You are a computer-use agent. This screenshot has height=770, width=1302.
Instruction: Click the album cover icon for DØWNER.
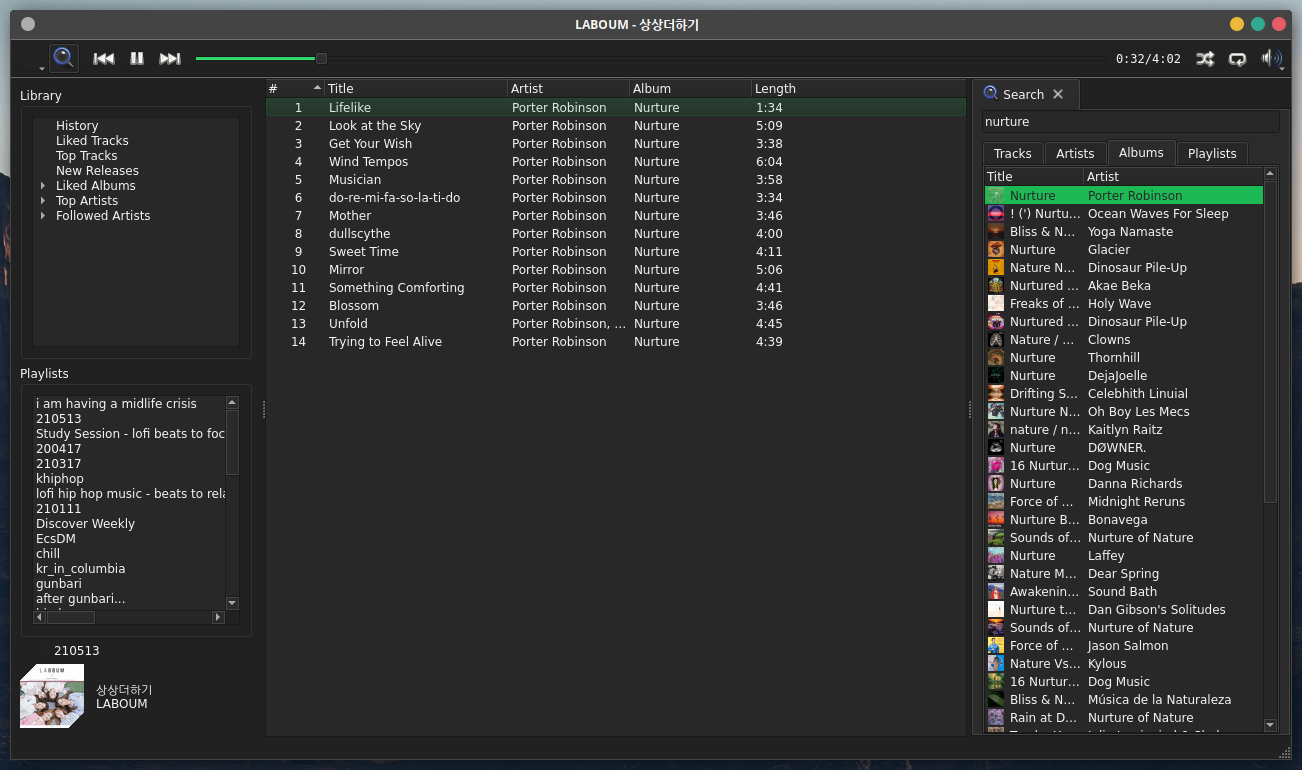pyautogui.click(x=995, y=448)
